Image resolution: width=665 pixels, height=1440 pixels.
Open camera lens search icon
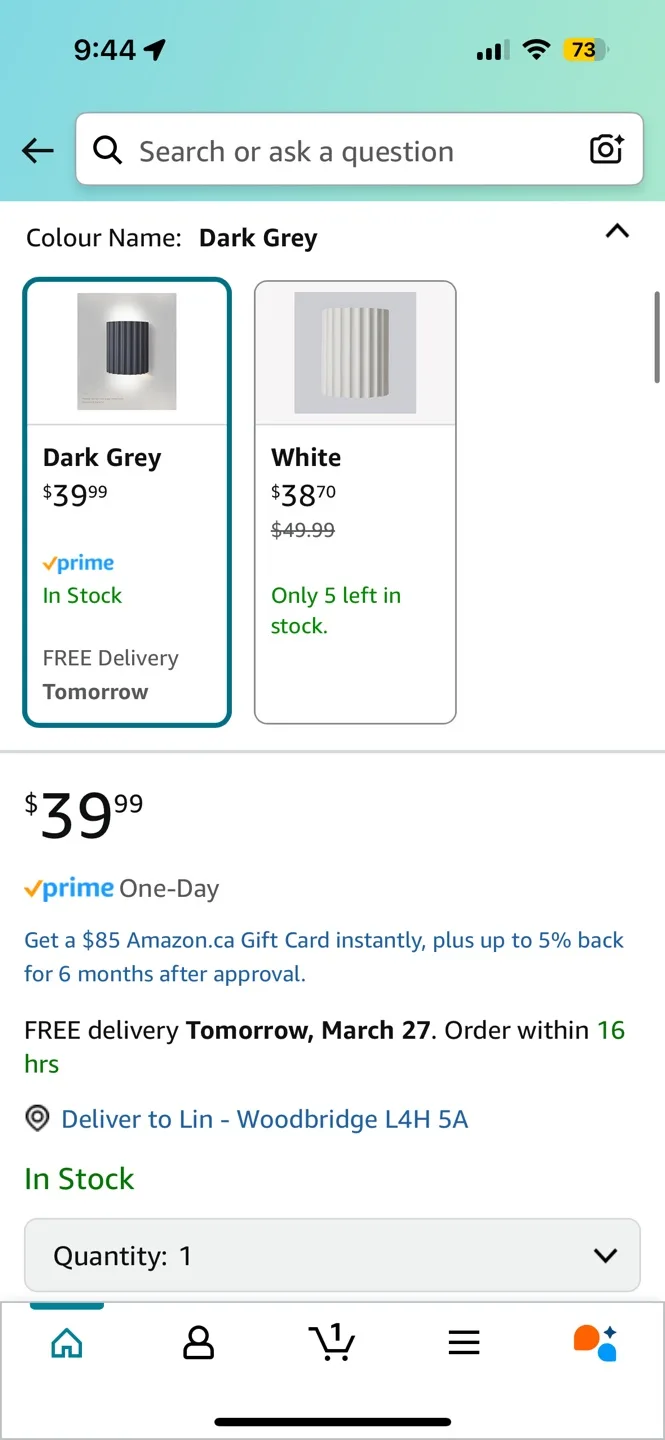coord(606,150)
